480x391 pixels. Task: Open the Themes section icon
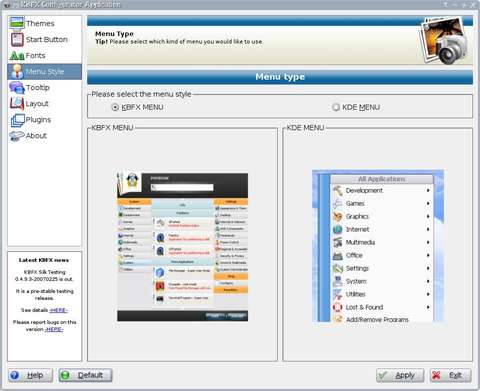point(17,23)
